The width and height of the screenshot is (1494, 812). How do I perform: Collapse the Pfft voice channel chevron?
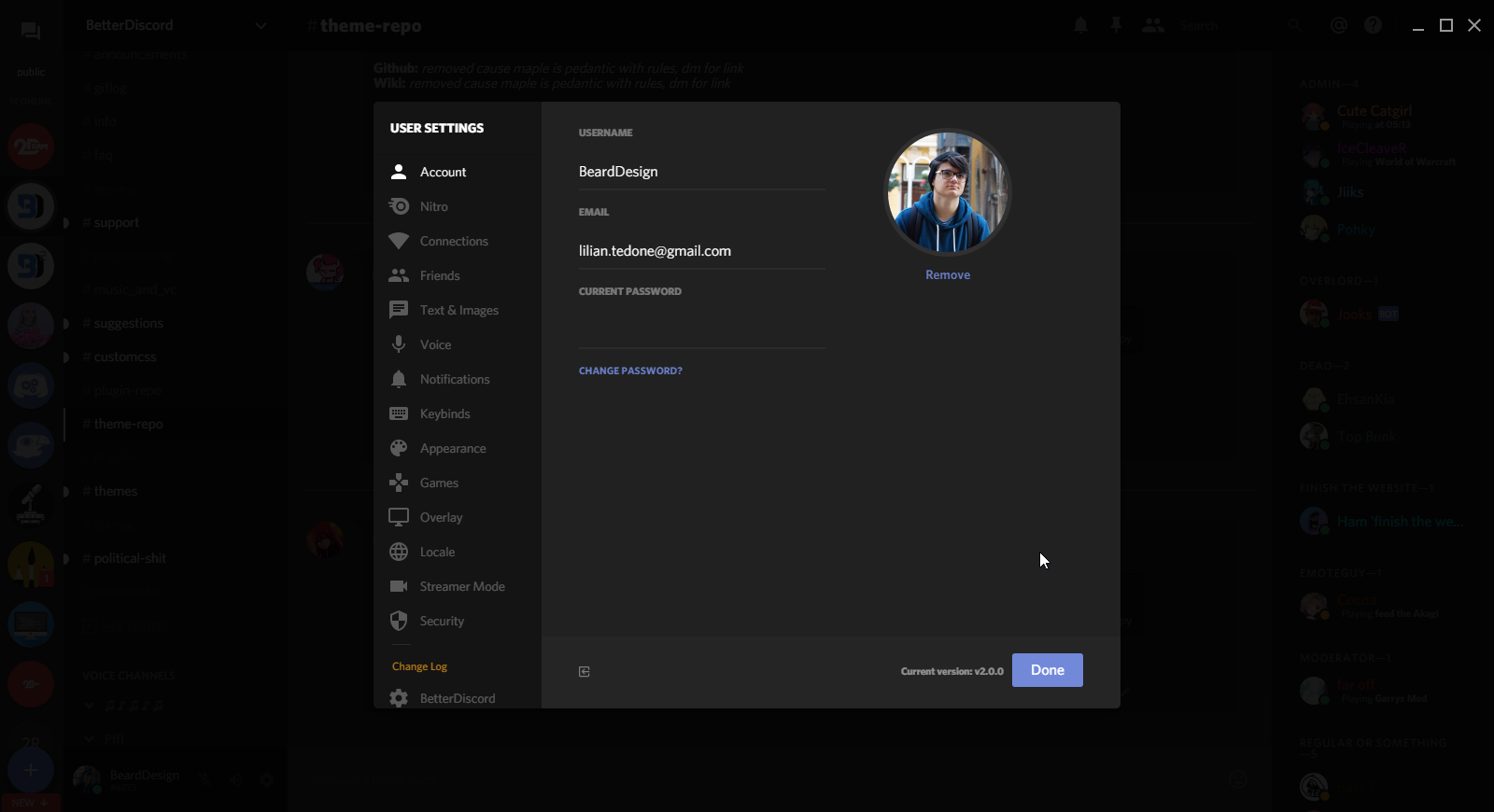tap(90, 738)
